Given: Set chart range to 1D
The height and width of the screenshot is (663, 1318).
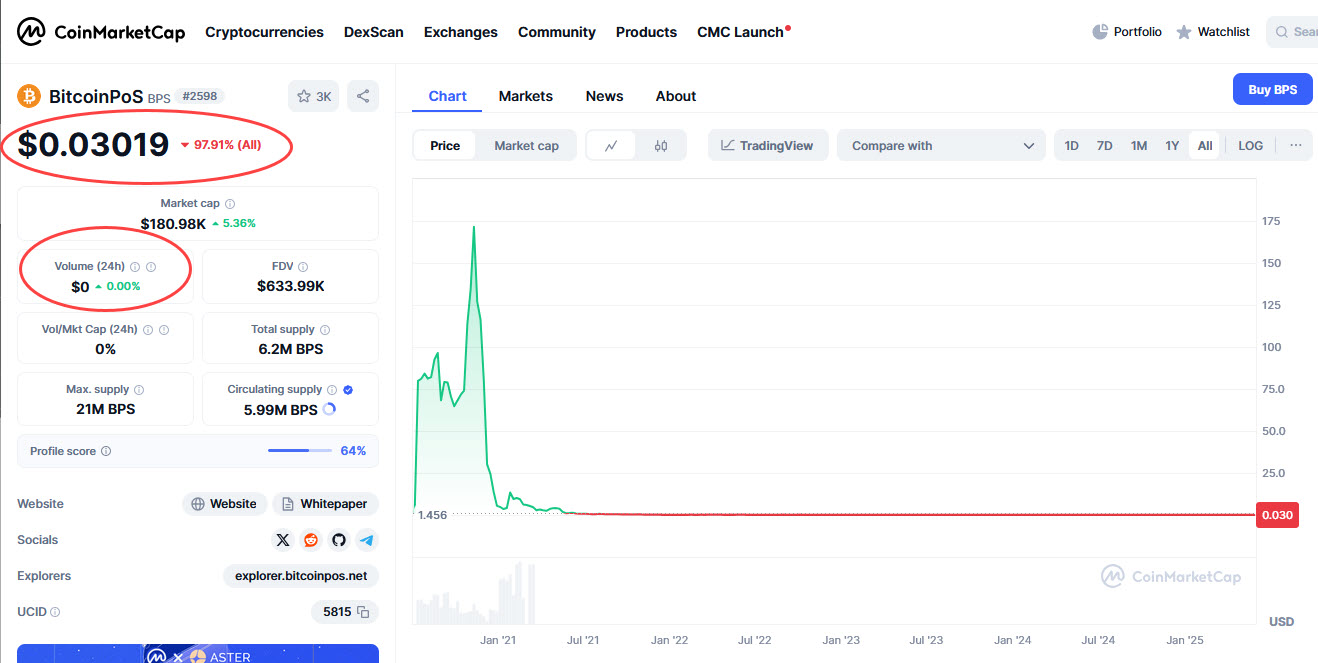Looking at the screenshot, I should click(1072, 145).
